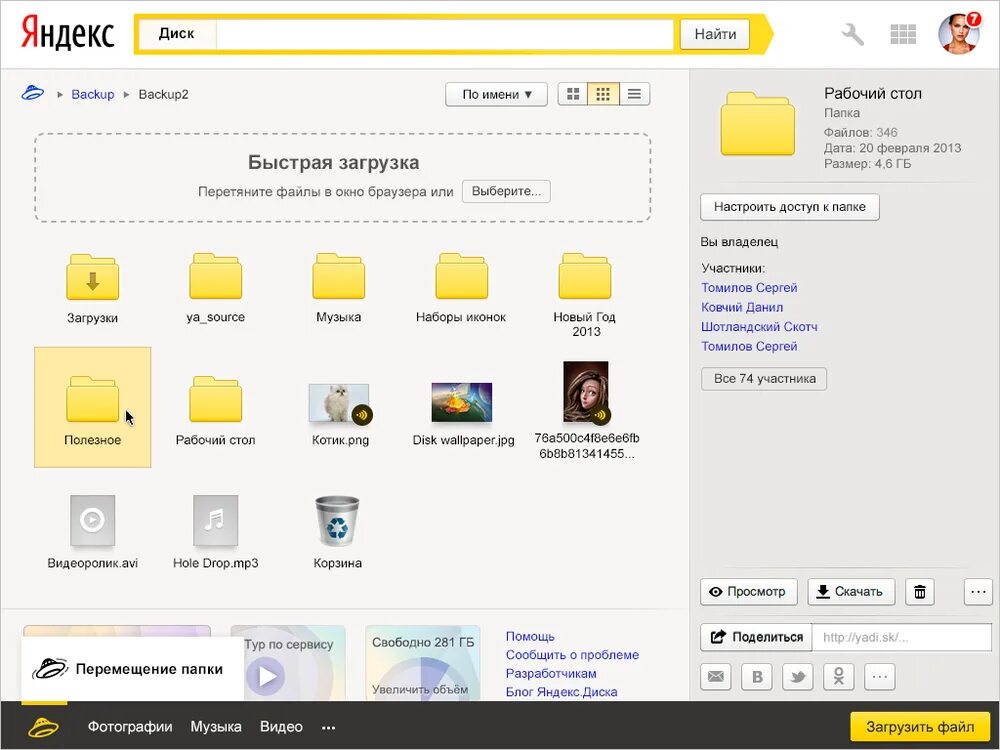Go to Backup in breadcrumbs
1000x750 pixels.
tap(92, 94)
